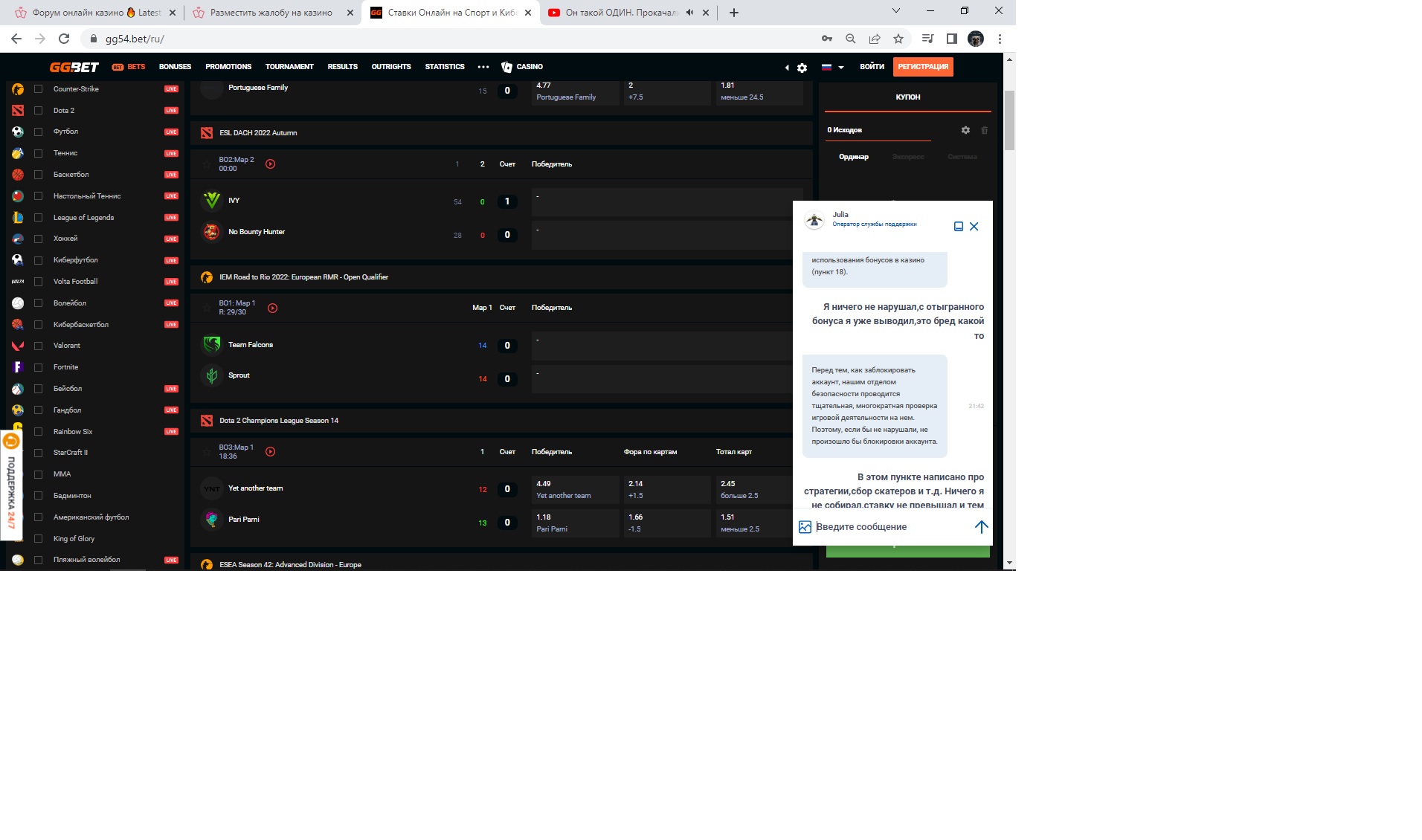Open new browser tab
Screen dimensions: 1422x840
(x=733, y=13)
